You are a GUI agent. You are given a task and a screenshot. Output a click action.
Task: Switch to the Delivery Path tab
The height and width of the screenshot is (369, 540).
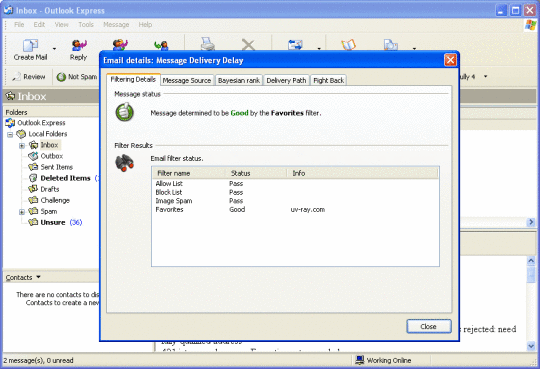(286, 80)
